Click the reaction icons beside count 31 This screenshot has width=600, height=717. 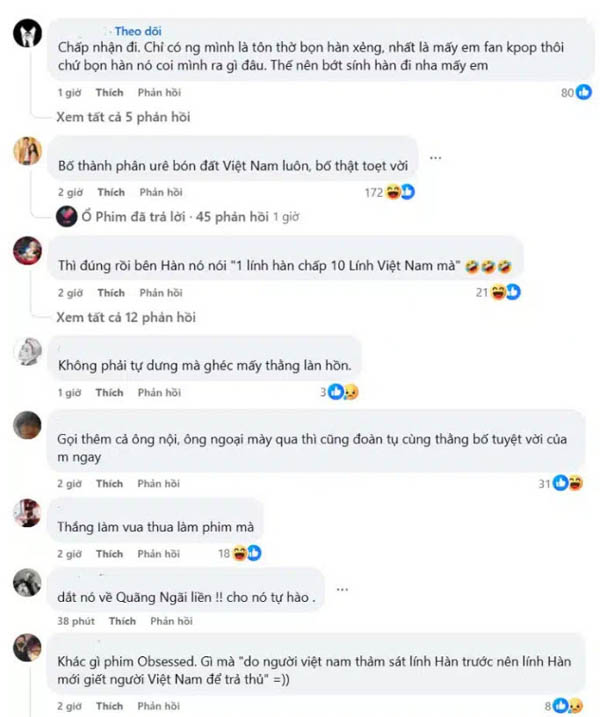(568, 483)
